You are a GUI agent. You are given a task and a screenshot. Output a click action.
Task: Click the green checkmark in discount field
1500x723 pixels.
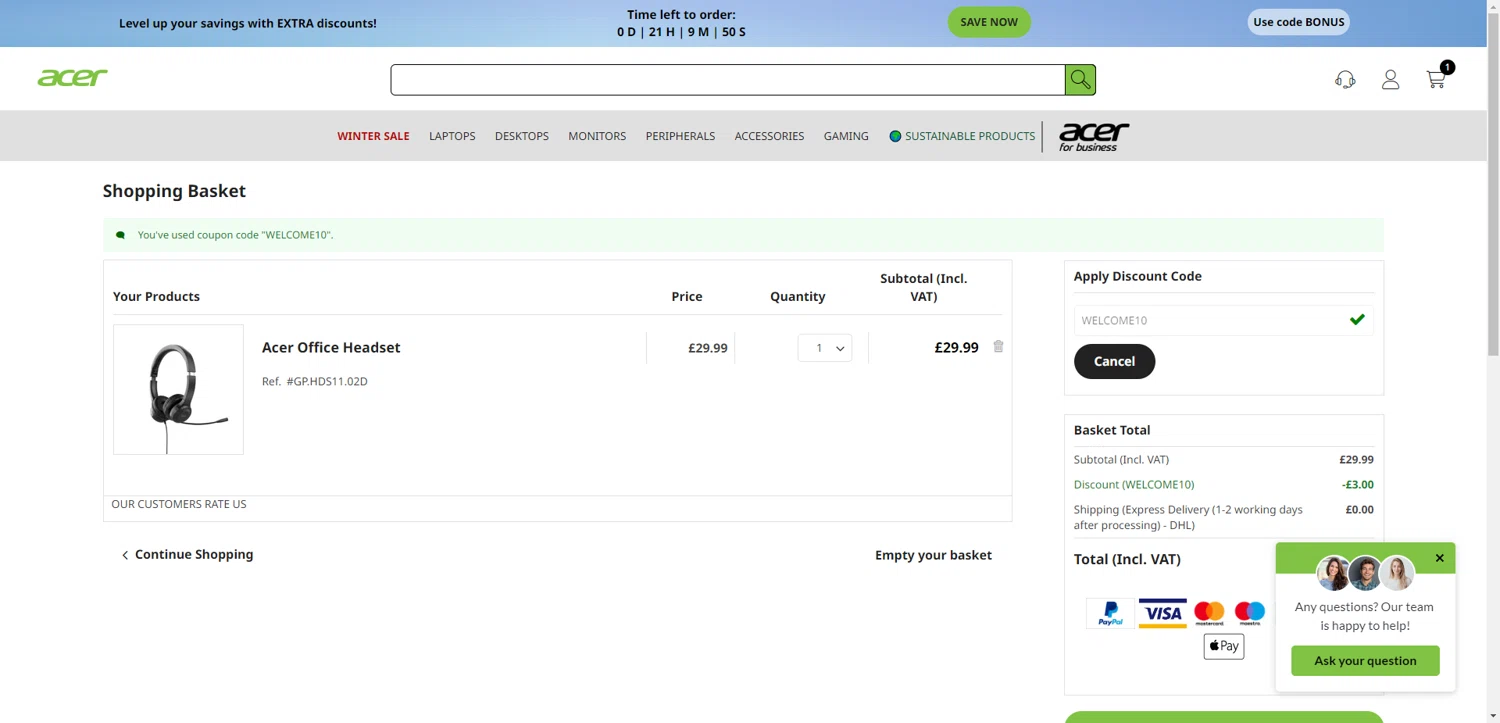point(1357,320)
